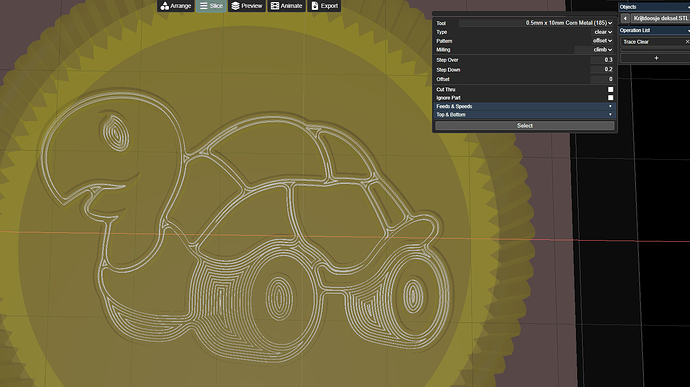The height and width of the screenshot is (387, 690).
Task: Collapse the Objects panel header
Action: point(654,7)
